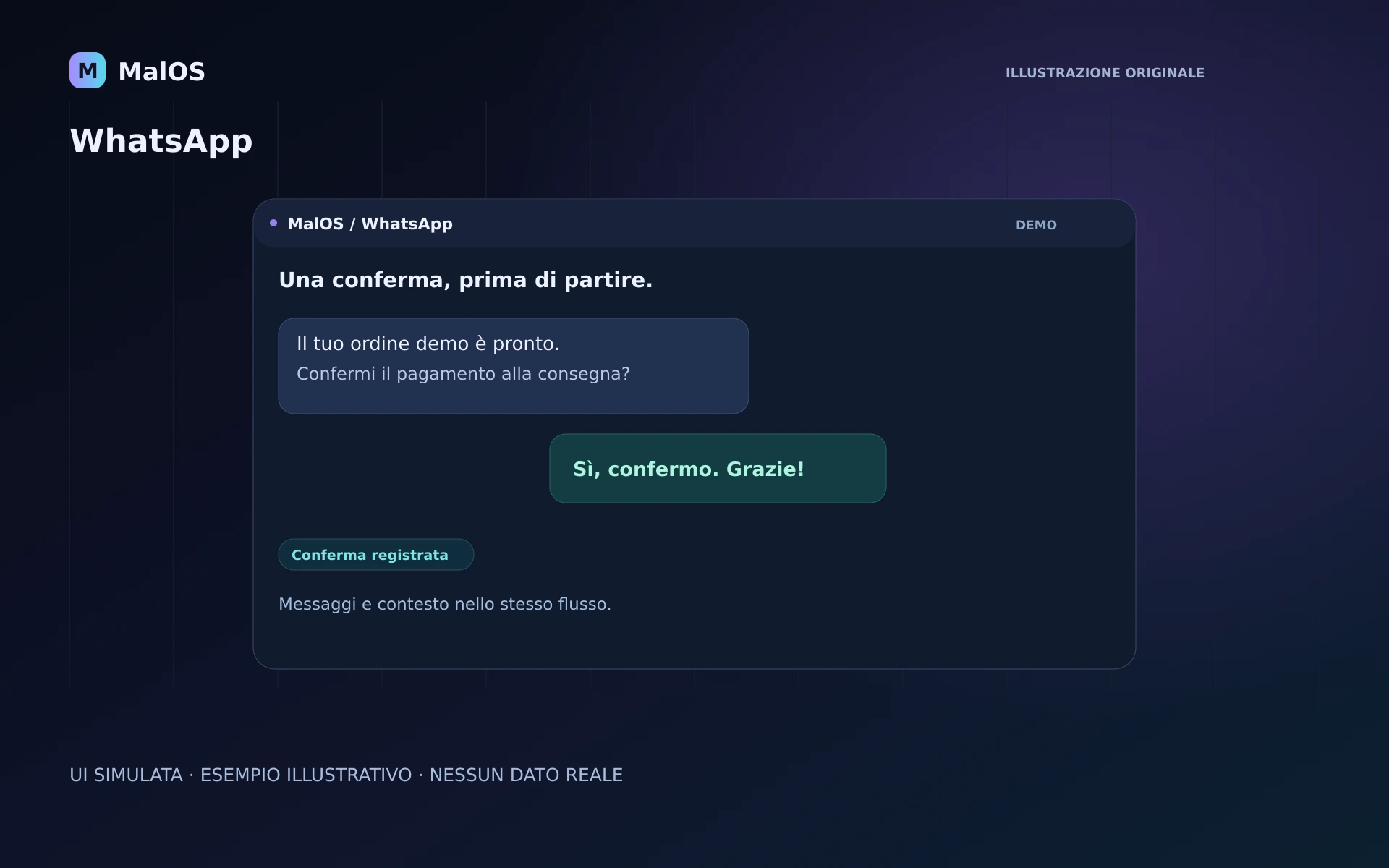
Task: Click 'Messaggi e contesto nello stesso flusso.' text
Action: tap(445, 604)
